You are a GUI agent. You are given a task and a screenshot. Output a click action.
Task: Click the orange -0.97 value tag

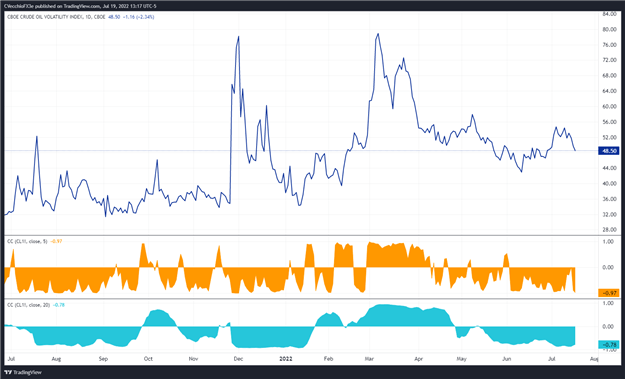610,293
